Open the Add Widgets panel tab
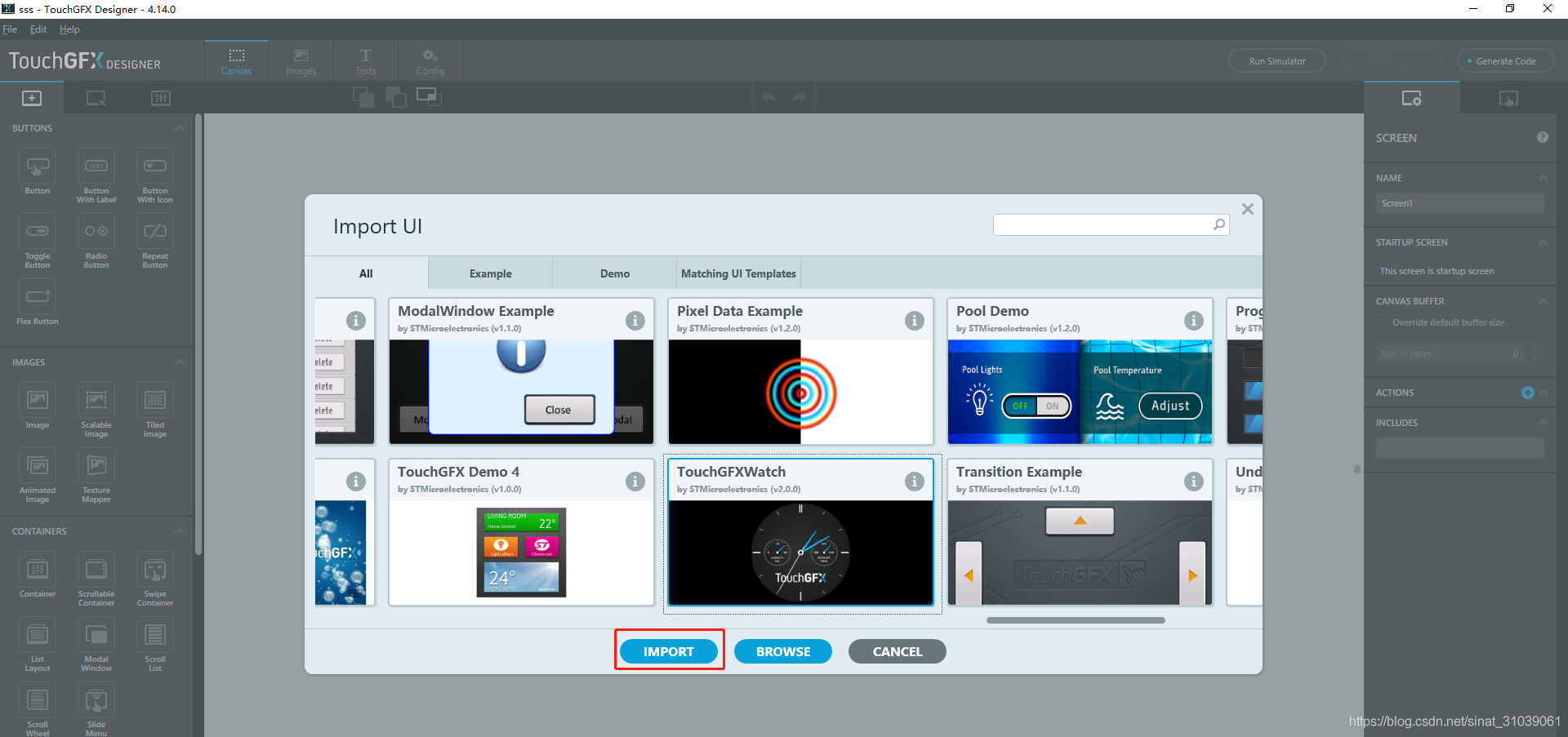This screenshot has height=737, width=1568. (32, 98)
